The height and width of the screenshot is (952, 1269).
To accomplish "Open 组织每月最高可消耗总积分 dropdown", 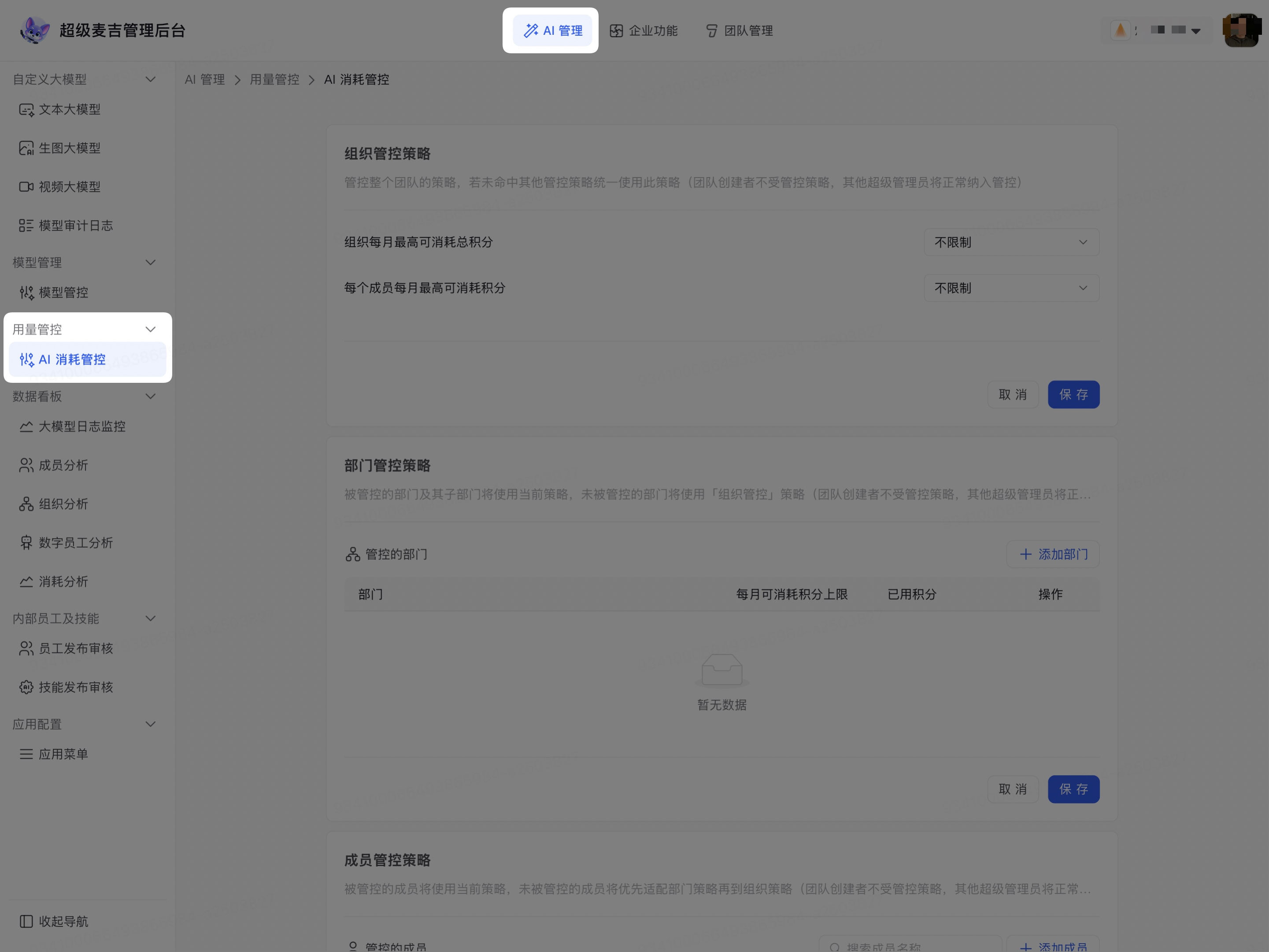I will 1011,242.
